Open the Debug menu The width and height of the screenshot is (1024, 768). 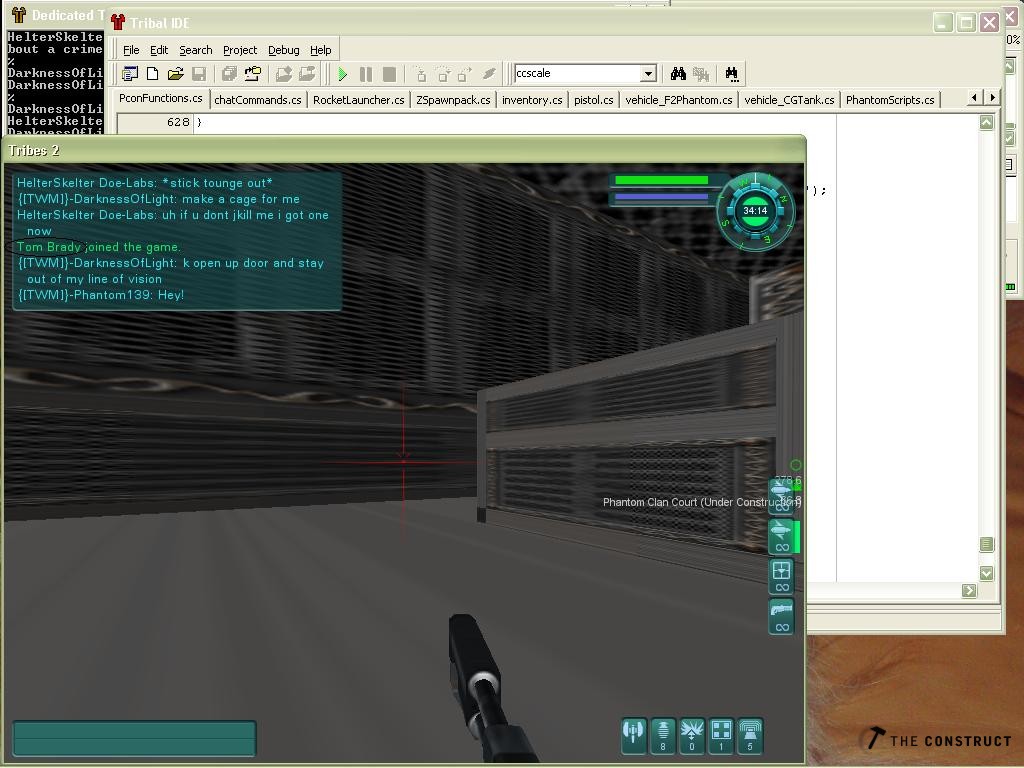click(x=283, y=50)
